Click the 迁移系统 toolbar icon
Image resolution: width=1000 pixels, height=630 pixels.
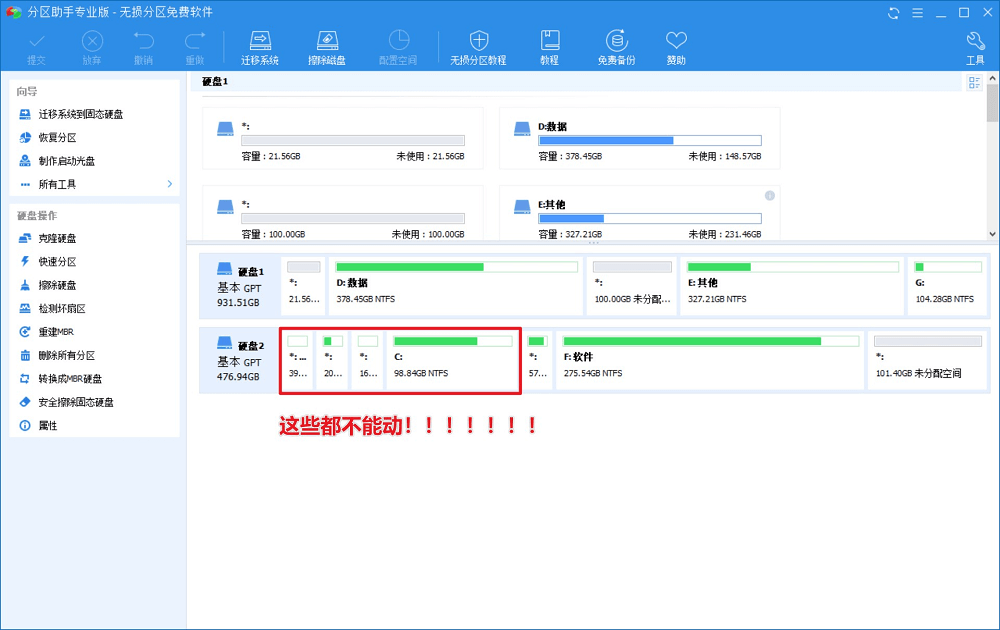click(x=259, y=47)
